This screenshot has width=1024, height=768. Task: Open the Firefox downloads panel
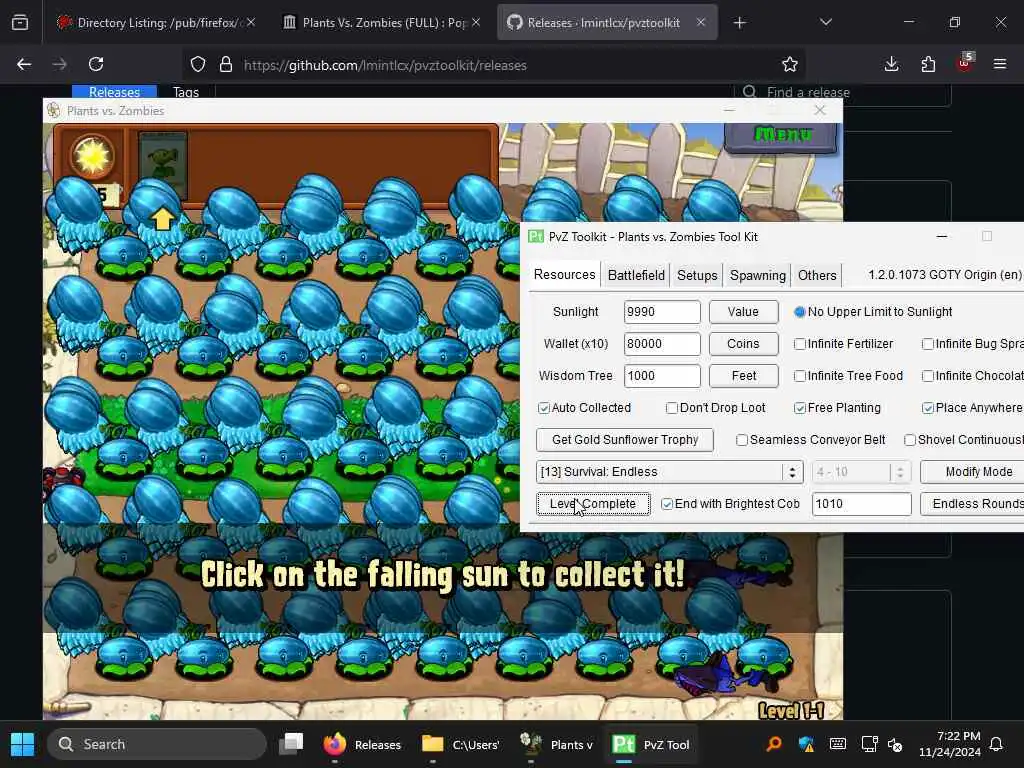point(891,64)
